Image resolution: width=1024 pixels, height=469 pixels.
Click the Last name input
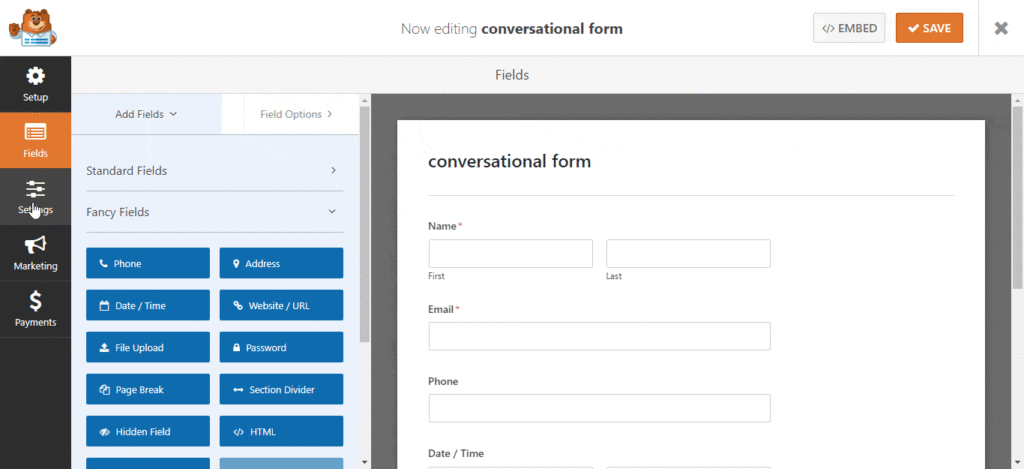[x=688, y=253]
